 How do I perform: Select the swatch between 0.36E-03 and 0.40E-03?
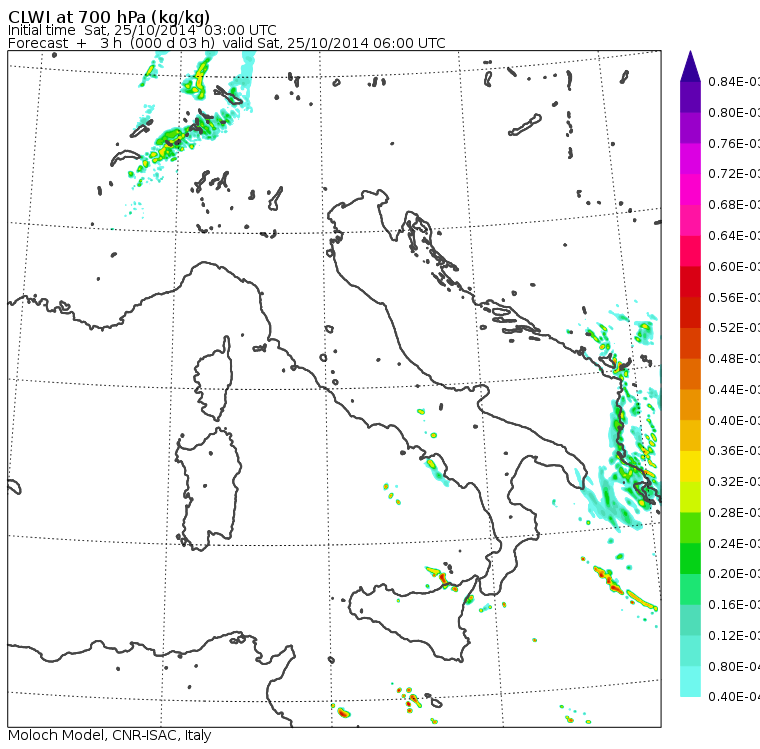coord(690,436)
